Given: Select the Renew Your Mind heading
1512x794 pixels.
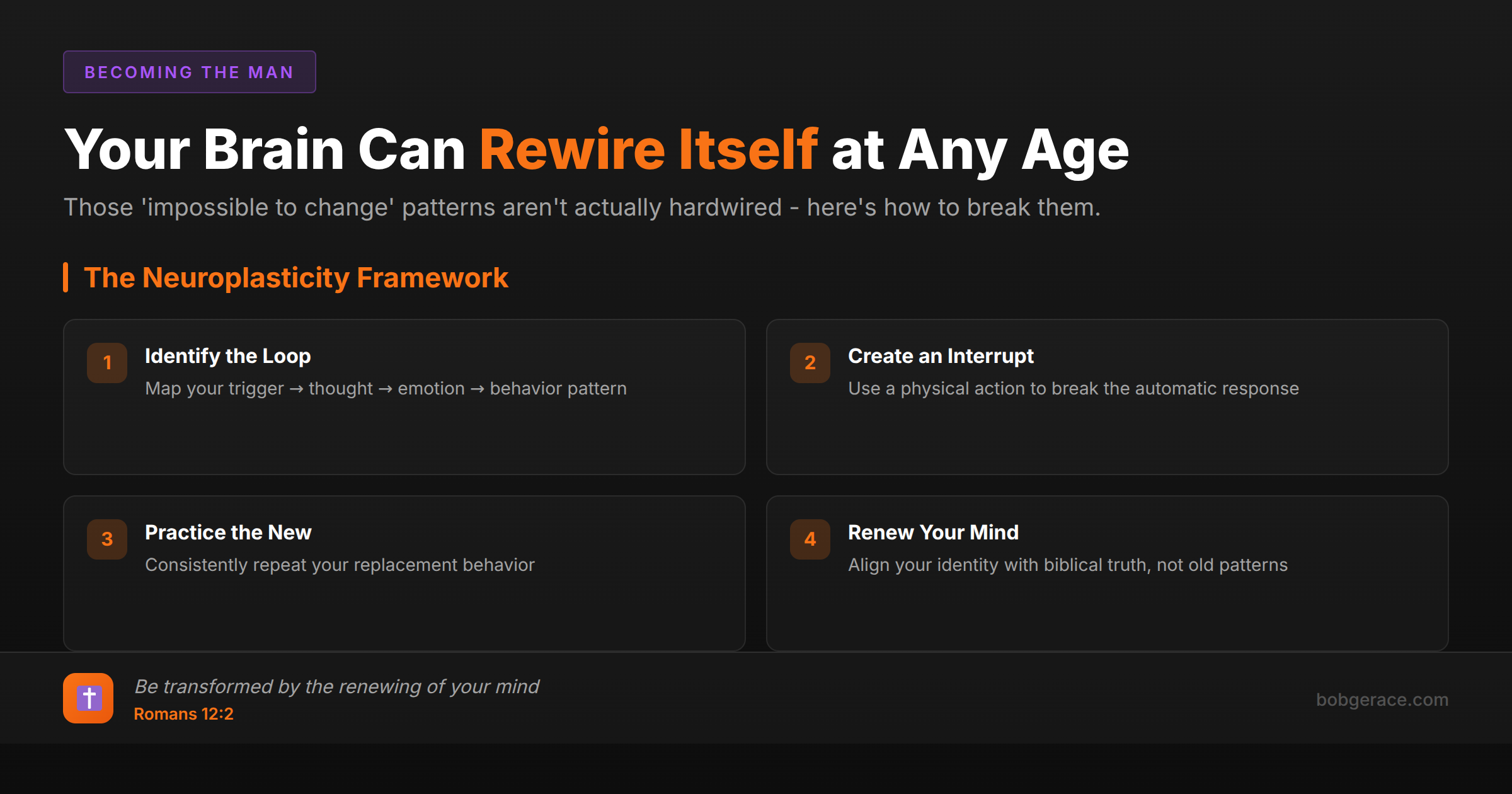Looking at the screenshot, I should 933,532.
